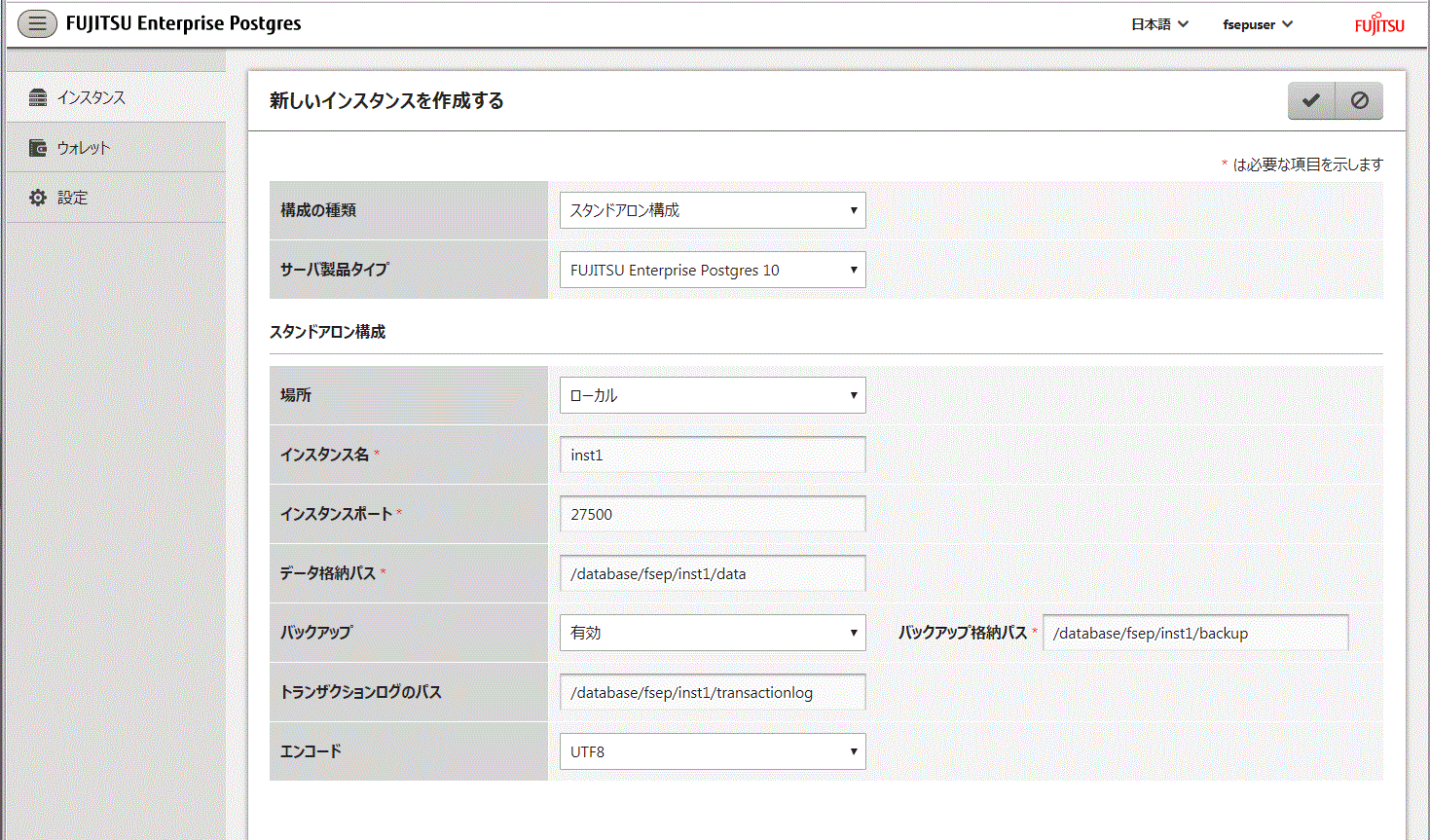Click the バックアップ格納パス label
This screenshot has height=840, width=1430.
click(x=963, y=633)
